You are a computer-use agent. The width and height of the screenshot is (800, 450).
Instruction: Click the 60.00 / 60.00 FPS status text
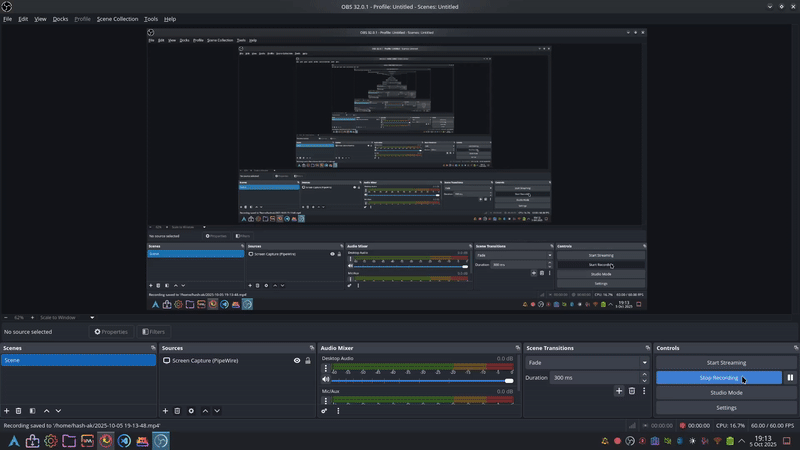[772, 426]
